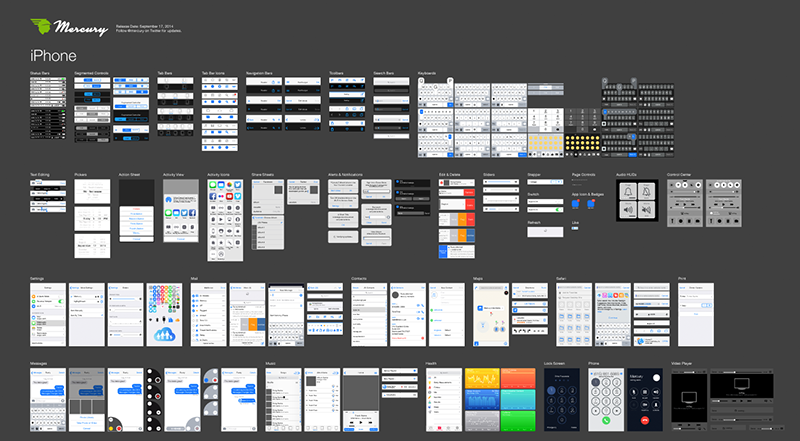Tap play in the first Control Center panel
This screenshot has width=800, height=441.
tap(685, 205)
